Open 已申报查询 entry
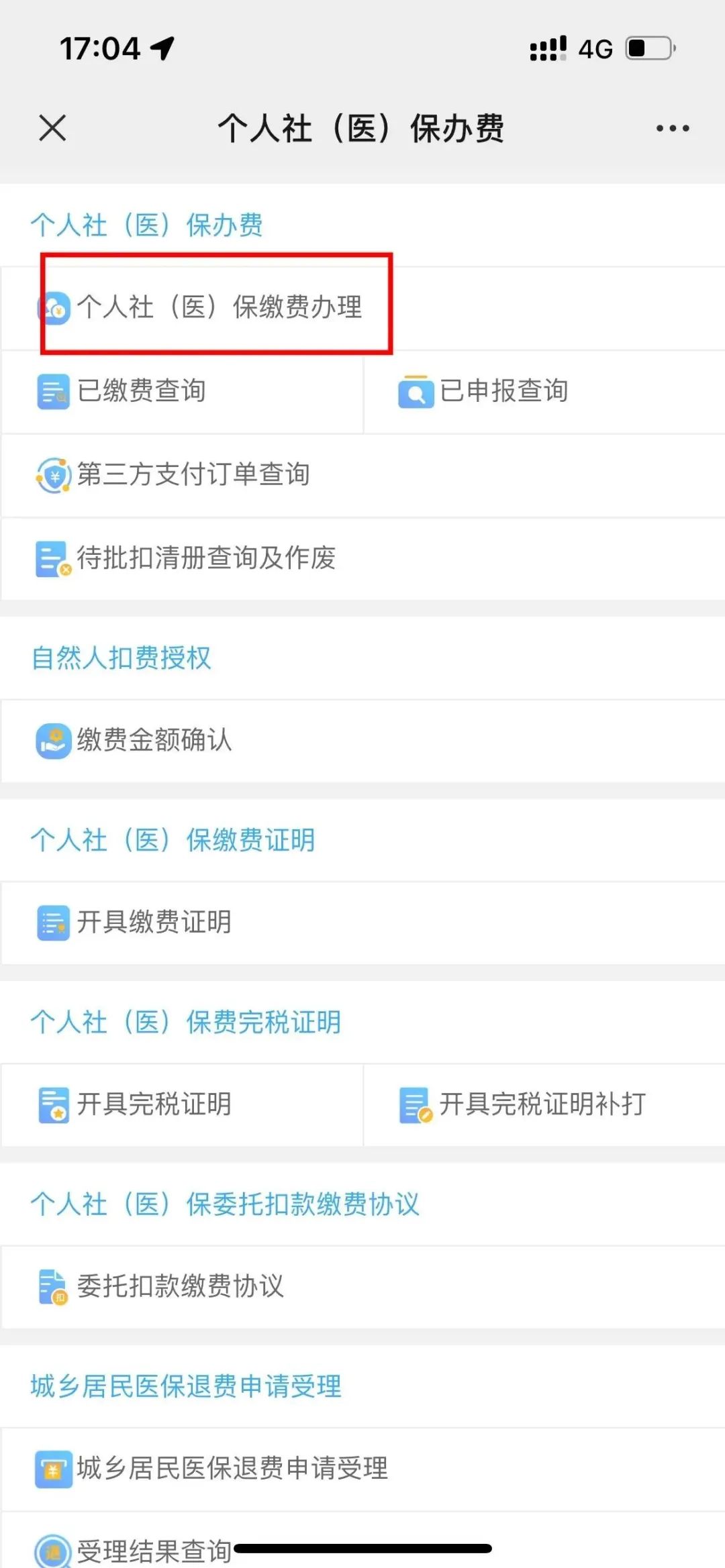The width and height of the screenshot is (725, 1568). pos(503,391)
